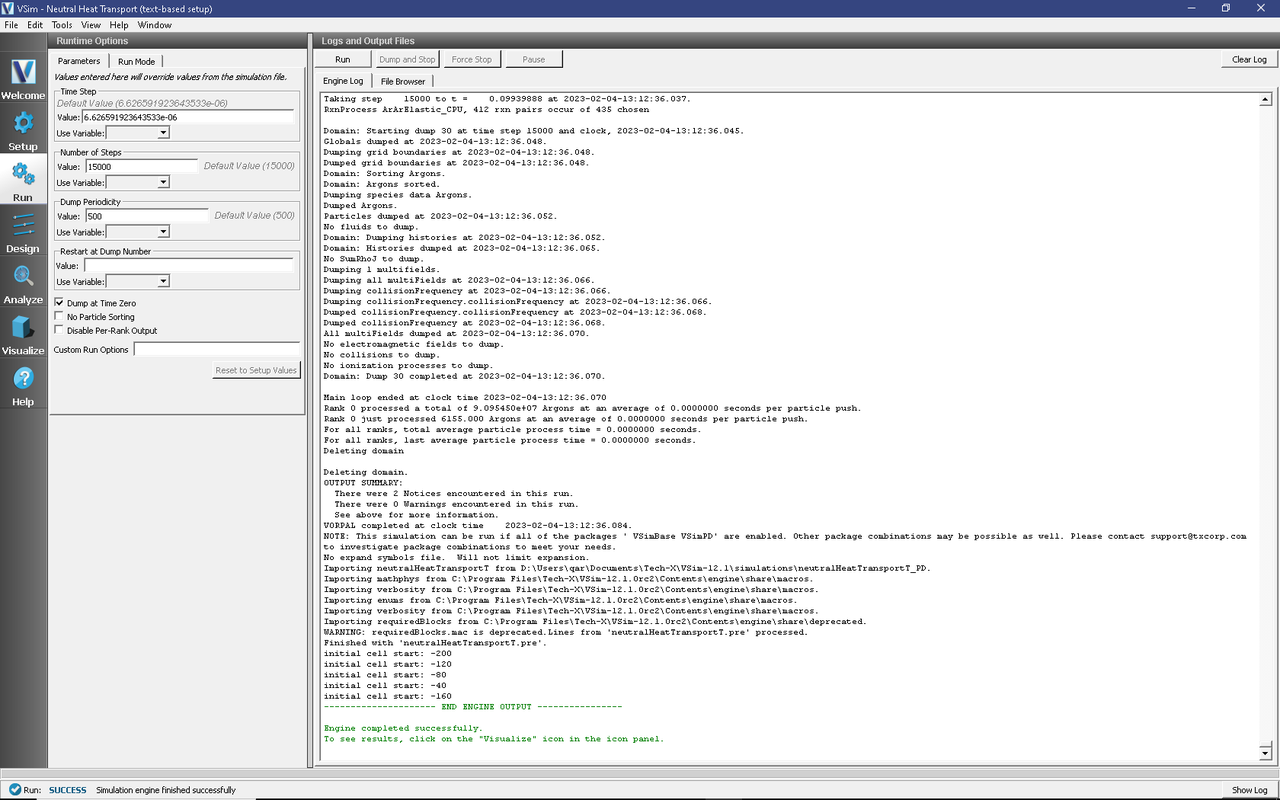Viewport: 1280px width, 800px height.
Task: Click the 'initial cell start: -200' line
Action: (388, 653)
